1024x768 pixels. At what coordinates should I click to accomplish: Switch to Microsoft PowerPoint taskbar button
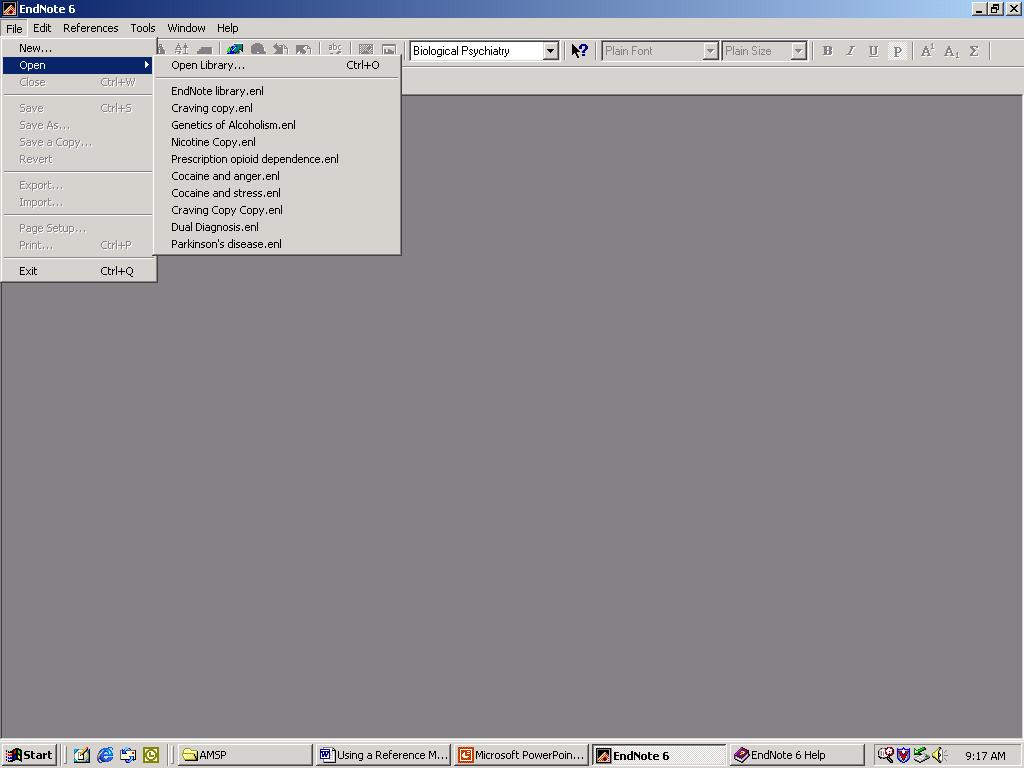tap(522, 755)
